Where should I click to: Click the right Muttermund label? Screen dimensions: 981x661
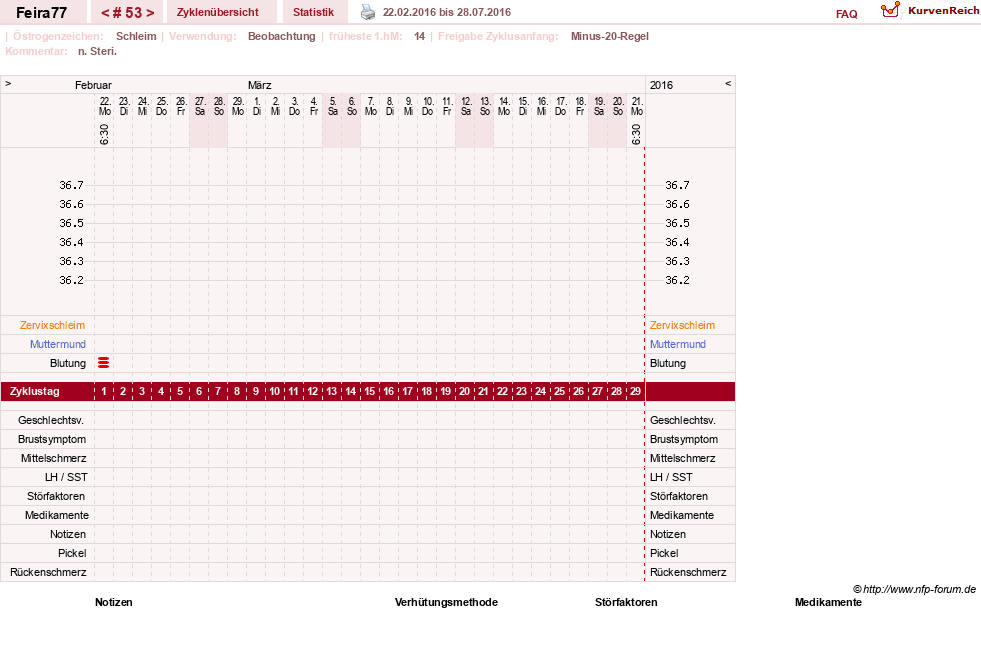678,344
